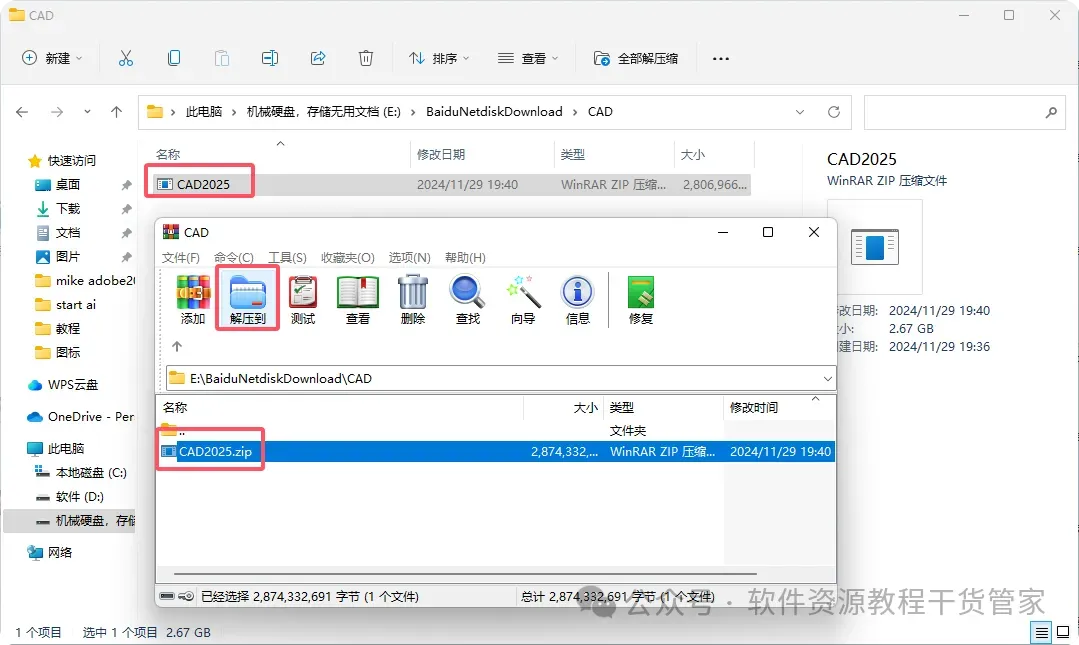Click the BaiduNetdiskDownload breadcrumb
This screenshot has height=645, width=1079.
(494, 112)
